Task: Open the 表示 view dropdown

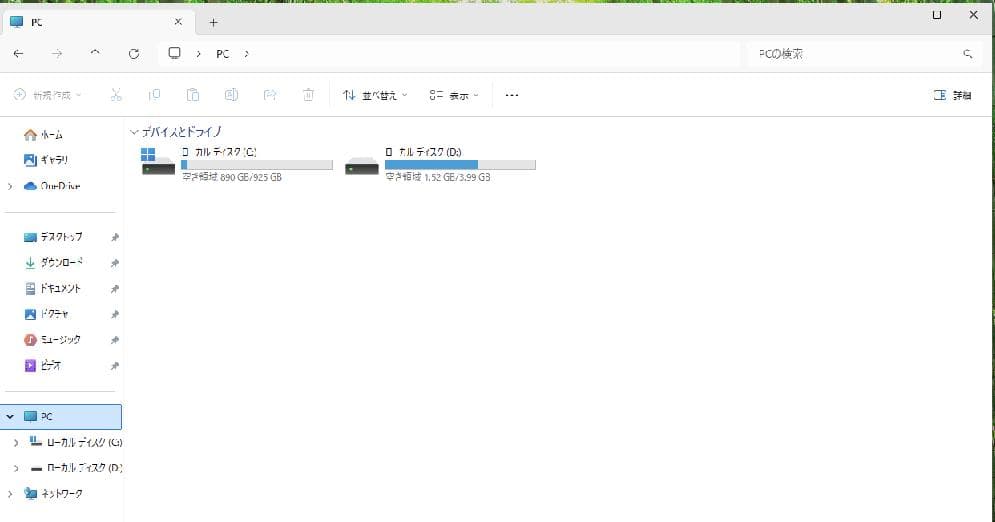Action: (454, 95)
